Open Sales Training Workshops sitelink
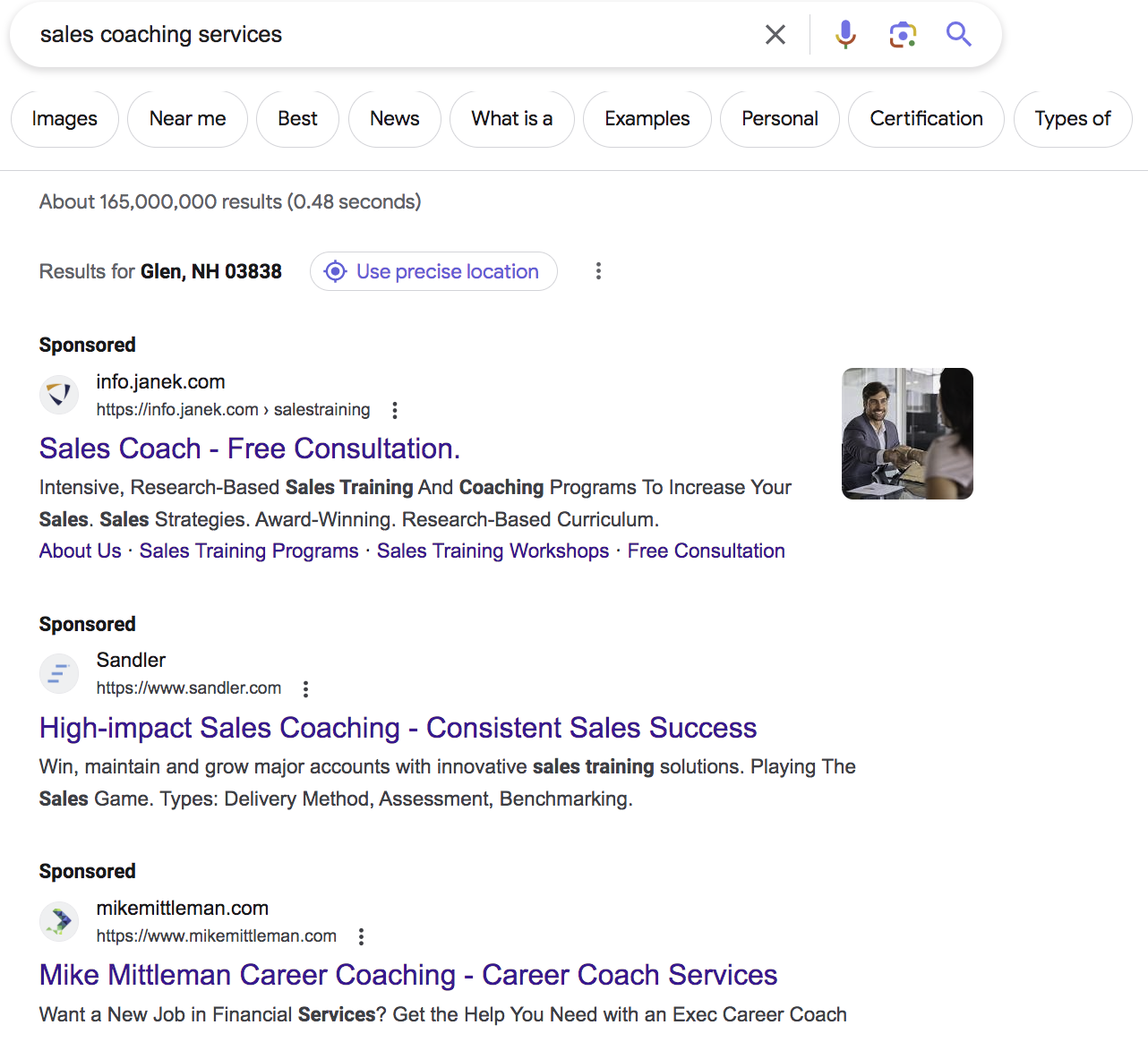This screenshot has width=1148, height=1042. 493,551
